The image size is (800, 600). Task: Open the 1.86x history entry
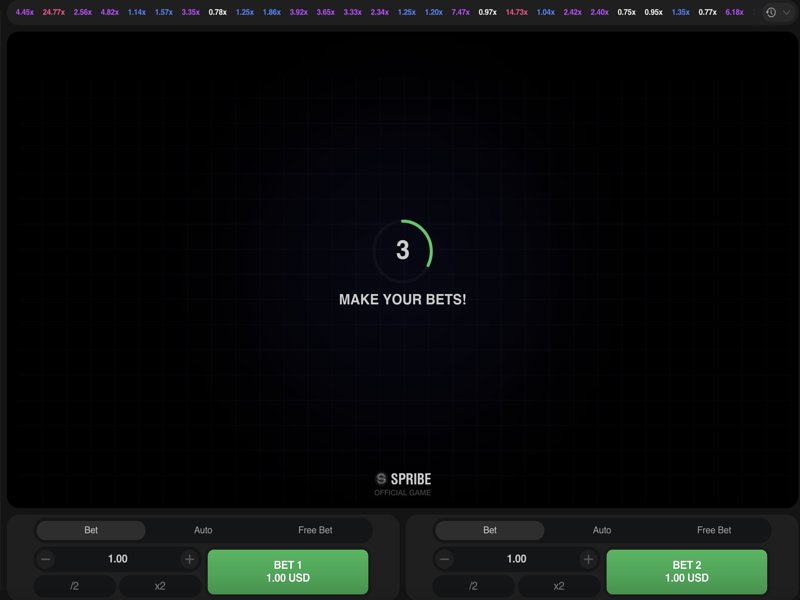272,12
